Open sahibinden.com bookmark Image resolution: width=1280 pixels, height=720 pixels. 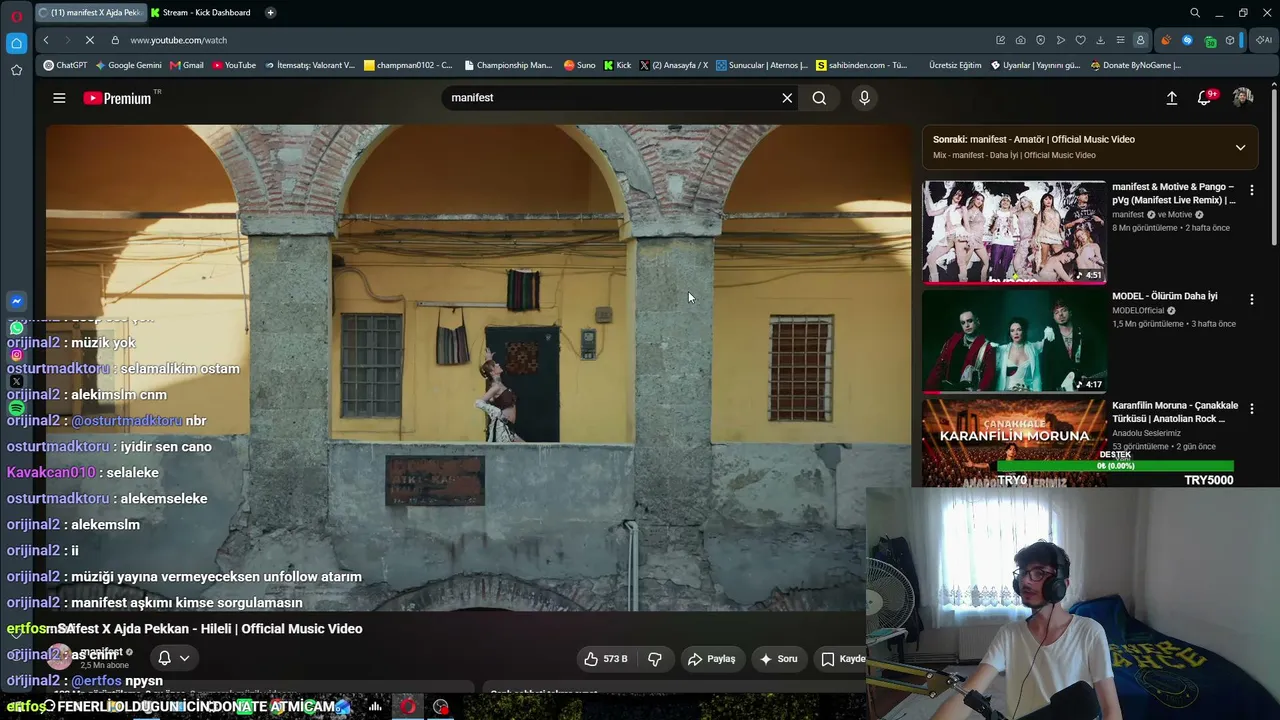pos(862,65)
